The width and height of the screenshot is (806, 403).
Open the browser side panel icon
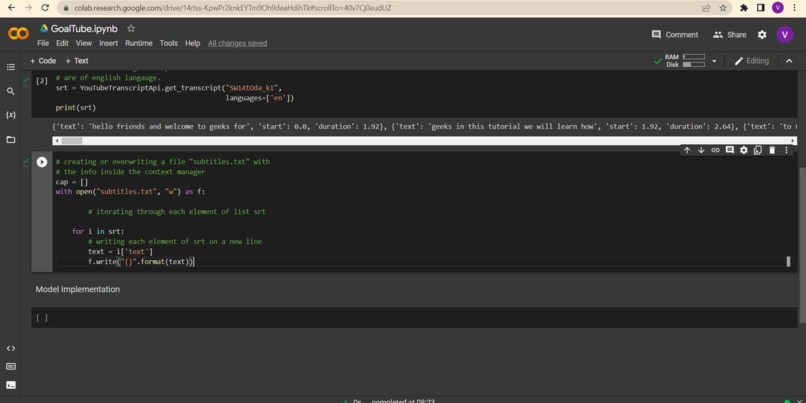tap(761, 8)
